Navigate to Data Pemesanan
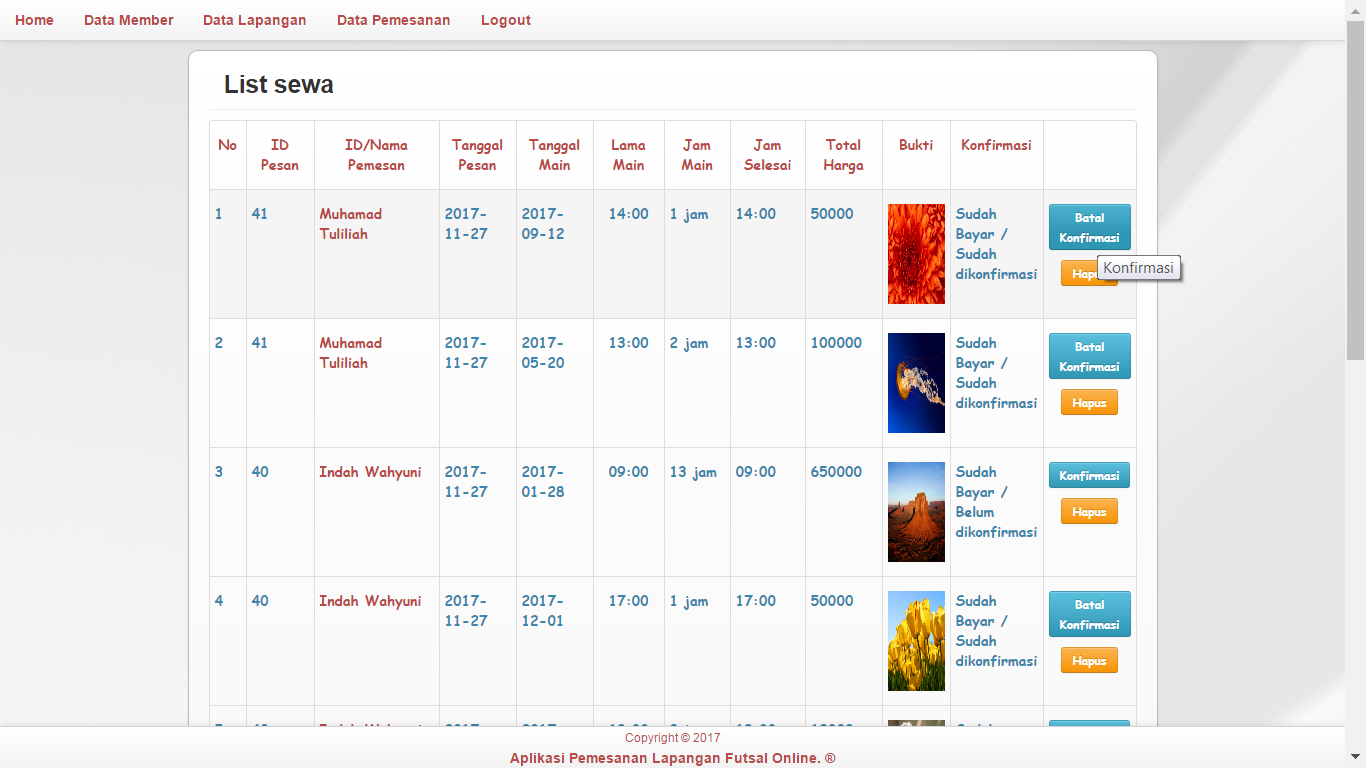This screenshot has height=768, width=1366. point(393,20)
